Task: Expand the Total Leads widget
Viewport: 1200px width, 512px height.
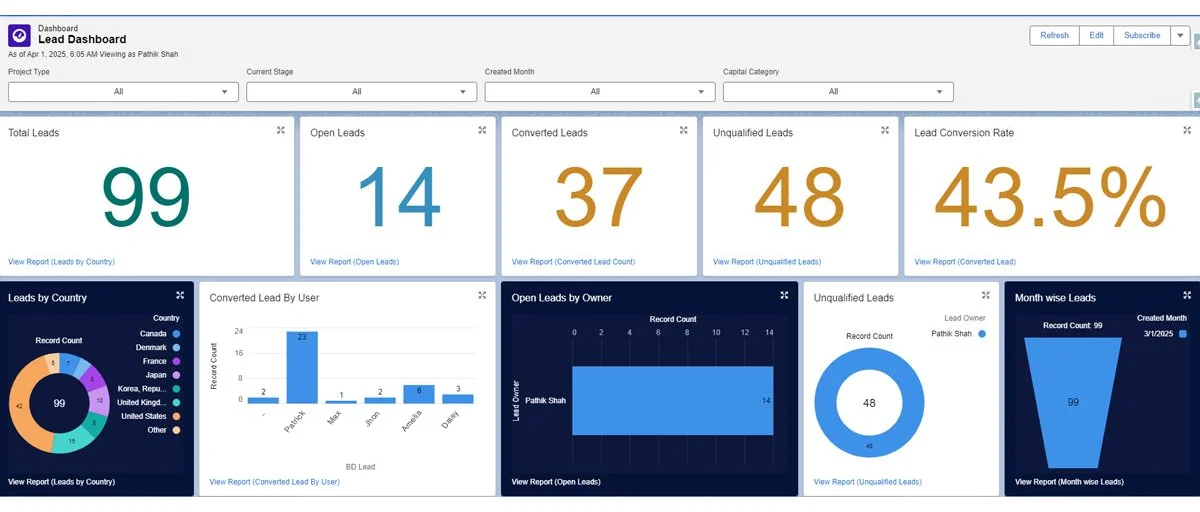Action: [281, 130]
